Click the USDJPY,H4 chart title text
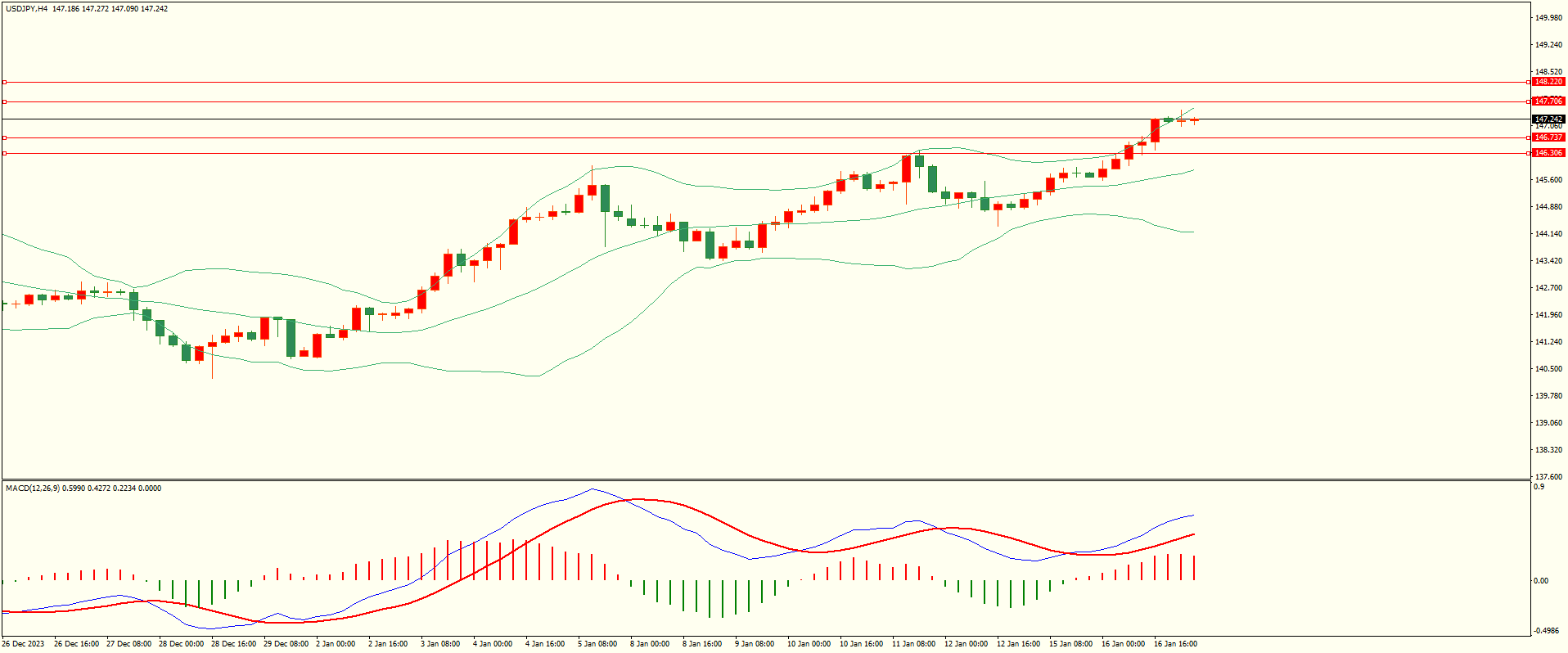Image resolution: width=1568 pixels, height=653 pixels. point(26,9)
